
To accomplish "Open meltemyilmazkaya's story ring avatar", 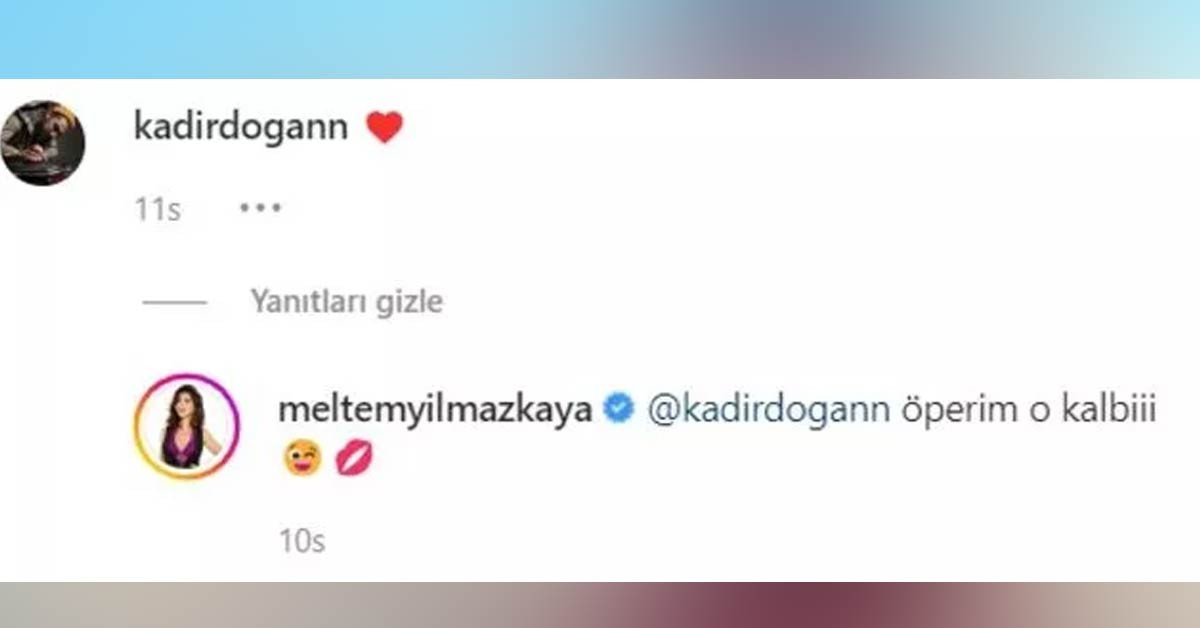I will pyautogui.click(x=187, y=427).
